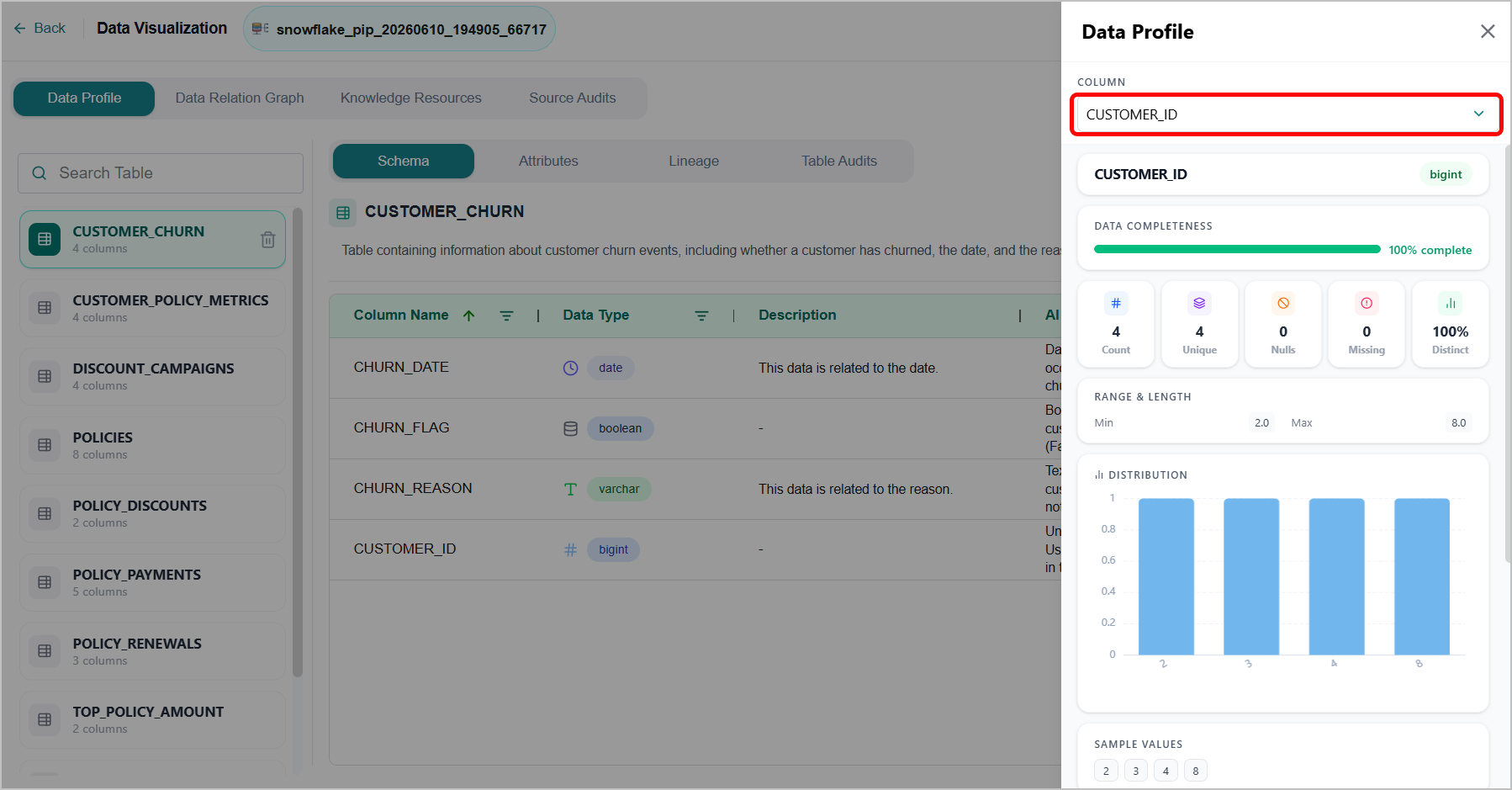The image size is (1512, 790).
Task: Click the snowflake_pip_20260610_194905_66717 chip
Action: tap(399, 29)
